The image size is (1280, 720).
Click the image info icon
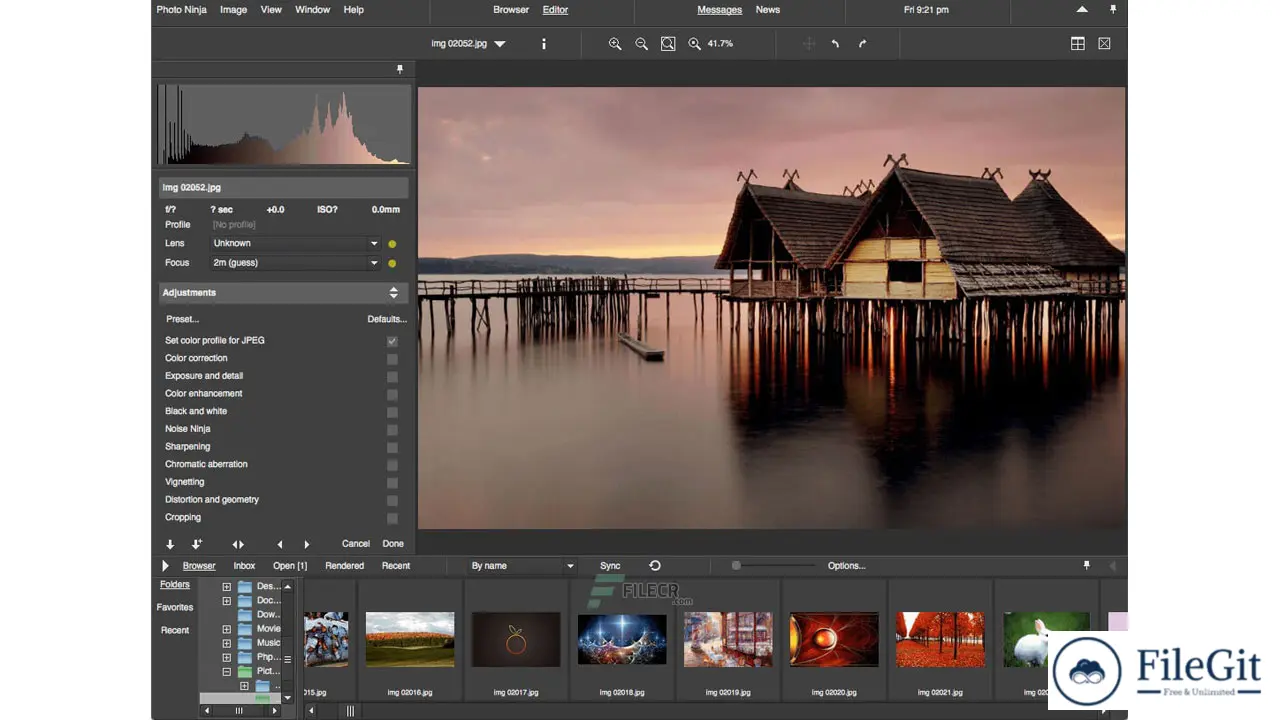(x=544, y=44)
